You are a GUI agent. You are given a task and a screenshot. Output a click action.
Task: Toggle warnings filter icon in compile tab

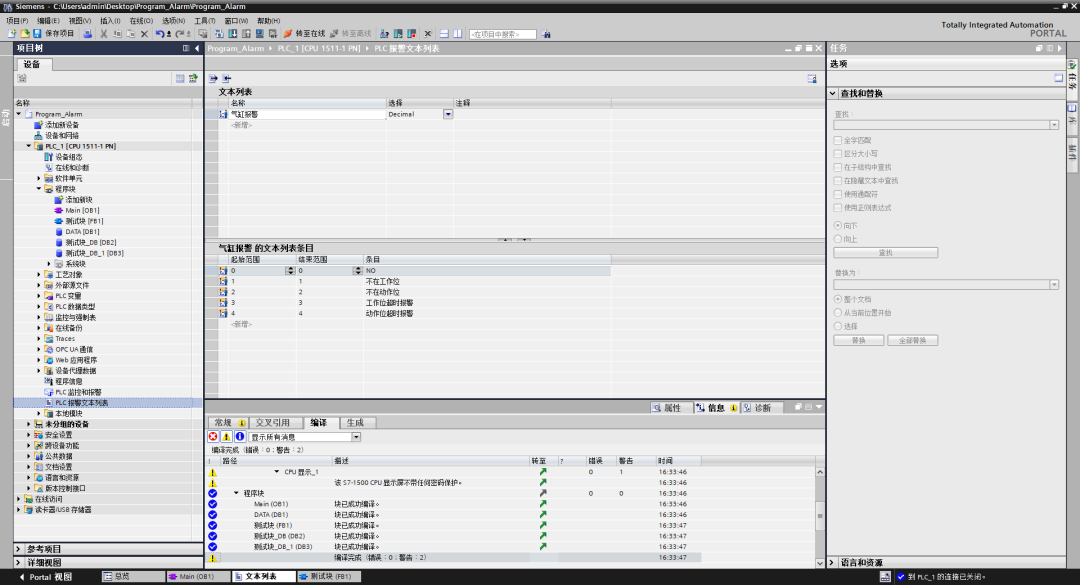tap(226, 437)
